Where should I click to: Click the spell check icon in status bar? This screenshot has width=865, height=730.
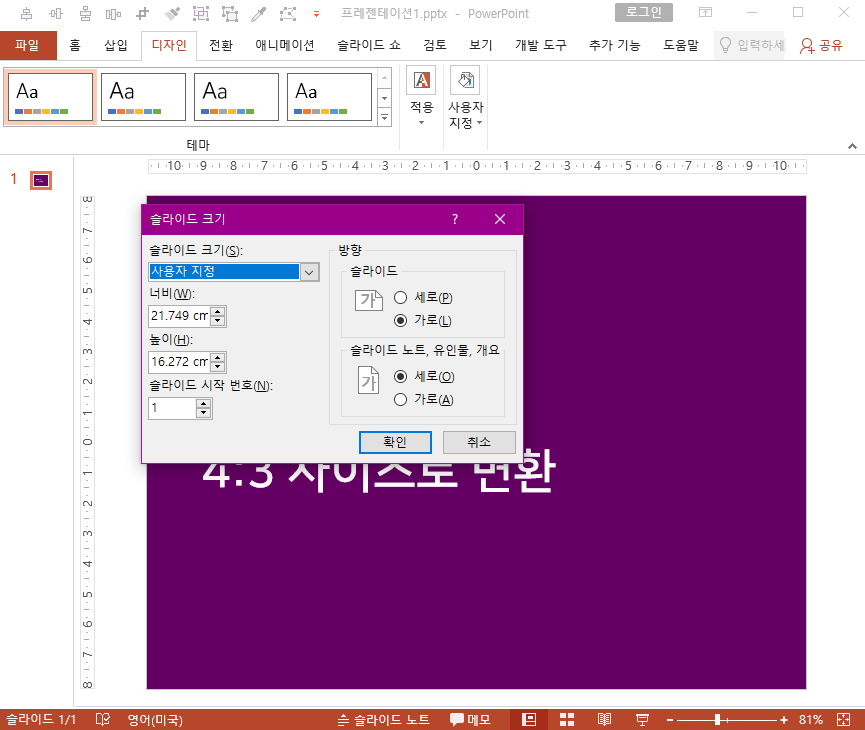pyautogui.click(x=103, y=720)
